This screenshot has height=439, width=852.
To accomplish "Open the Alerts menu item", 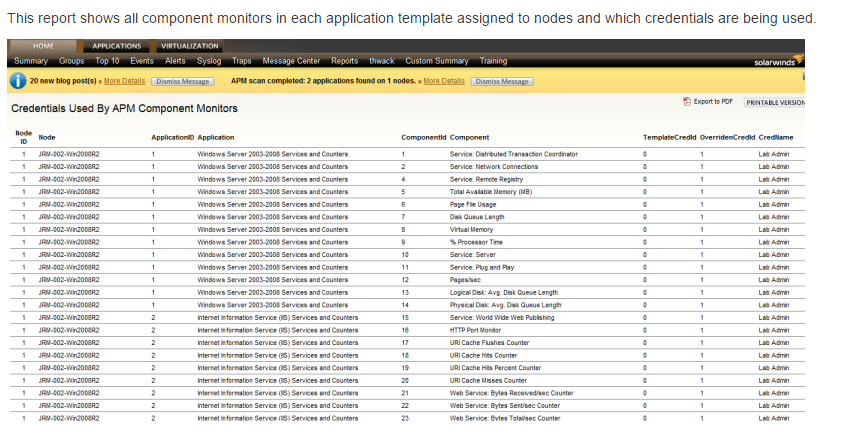I will pyautogui.click(x=175, y=61).
